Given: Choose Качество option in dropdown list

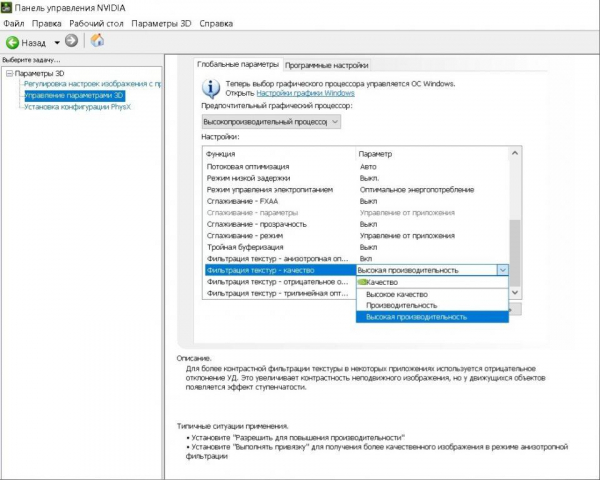Looking at the screenshot, I should pos(432,282).
